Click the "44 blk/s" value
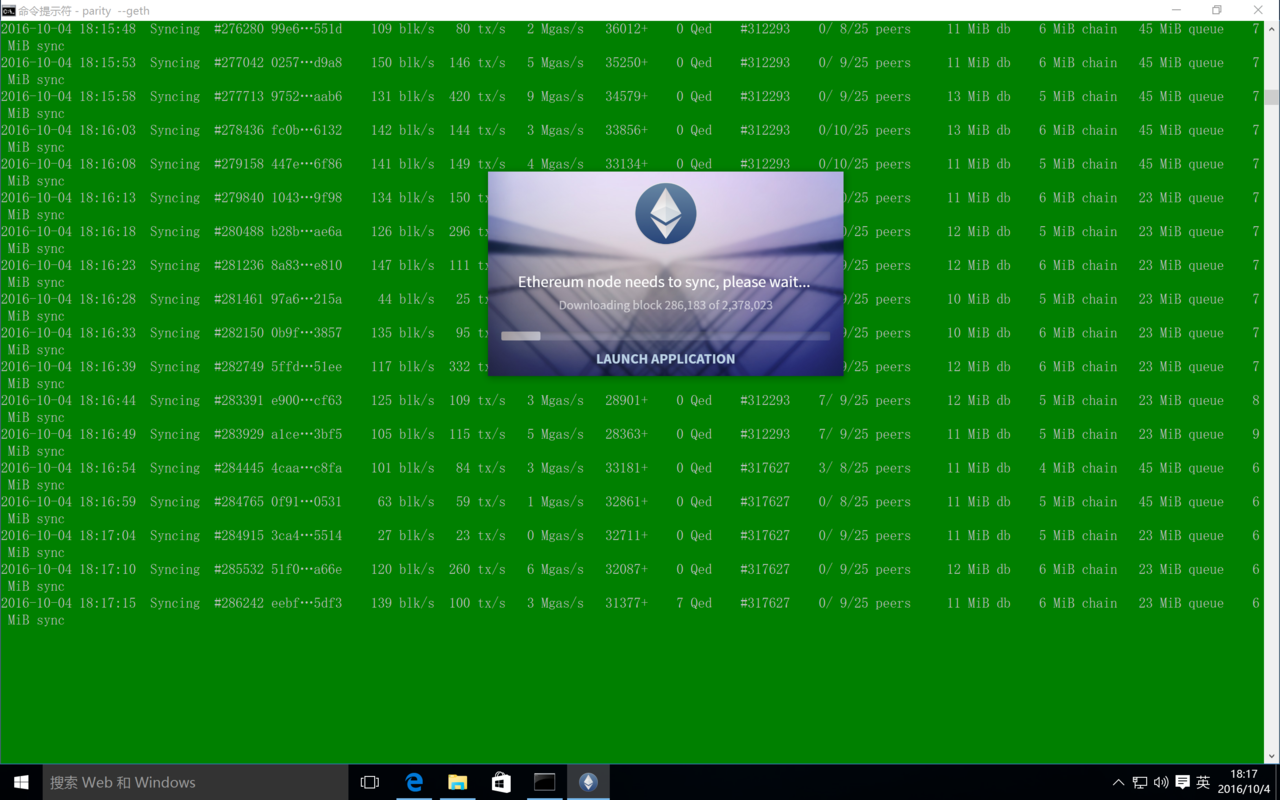Image resolution: width=1280 pixels, height=800 pixels. tap(406, 299)
